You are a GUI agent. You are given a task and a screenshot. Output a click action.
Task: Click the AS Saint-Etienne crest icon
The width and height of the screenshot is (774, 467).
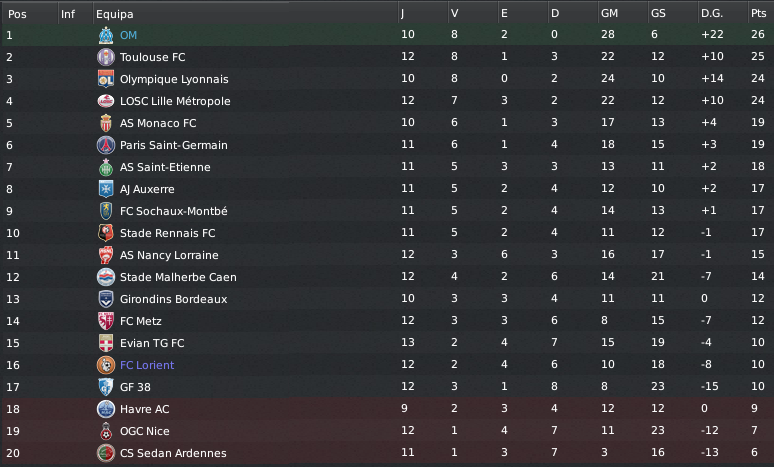pyautogui.click(x=106, y=167)
